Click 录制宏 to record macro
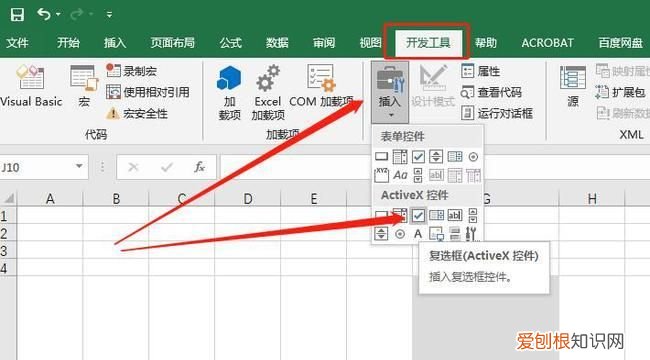 coord(131,71)
